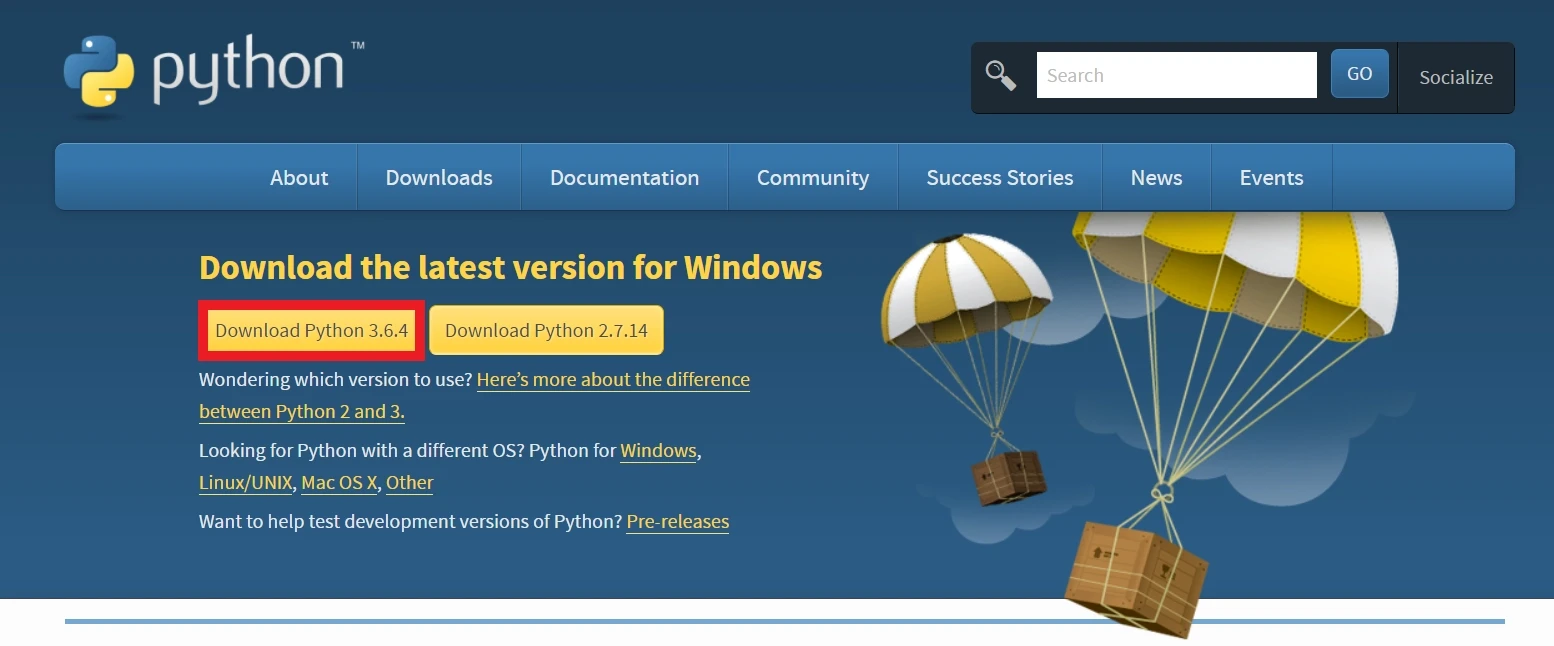The height and width of the screenshot is (646, 1554).
Task: Click the Download Python 2.7.14 button
Action: pyautogui.click(x=546, y=331)
